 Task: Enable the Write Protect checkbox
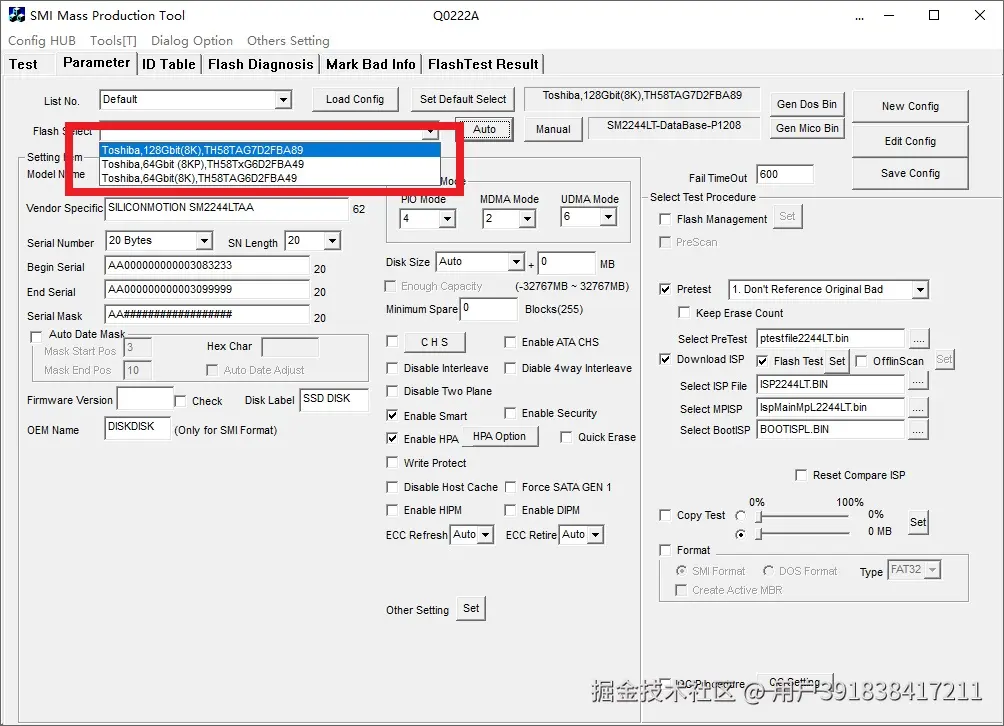click(x=392, y=462)
